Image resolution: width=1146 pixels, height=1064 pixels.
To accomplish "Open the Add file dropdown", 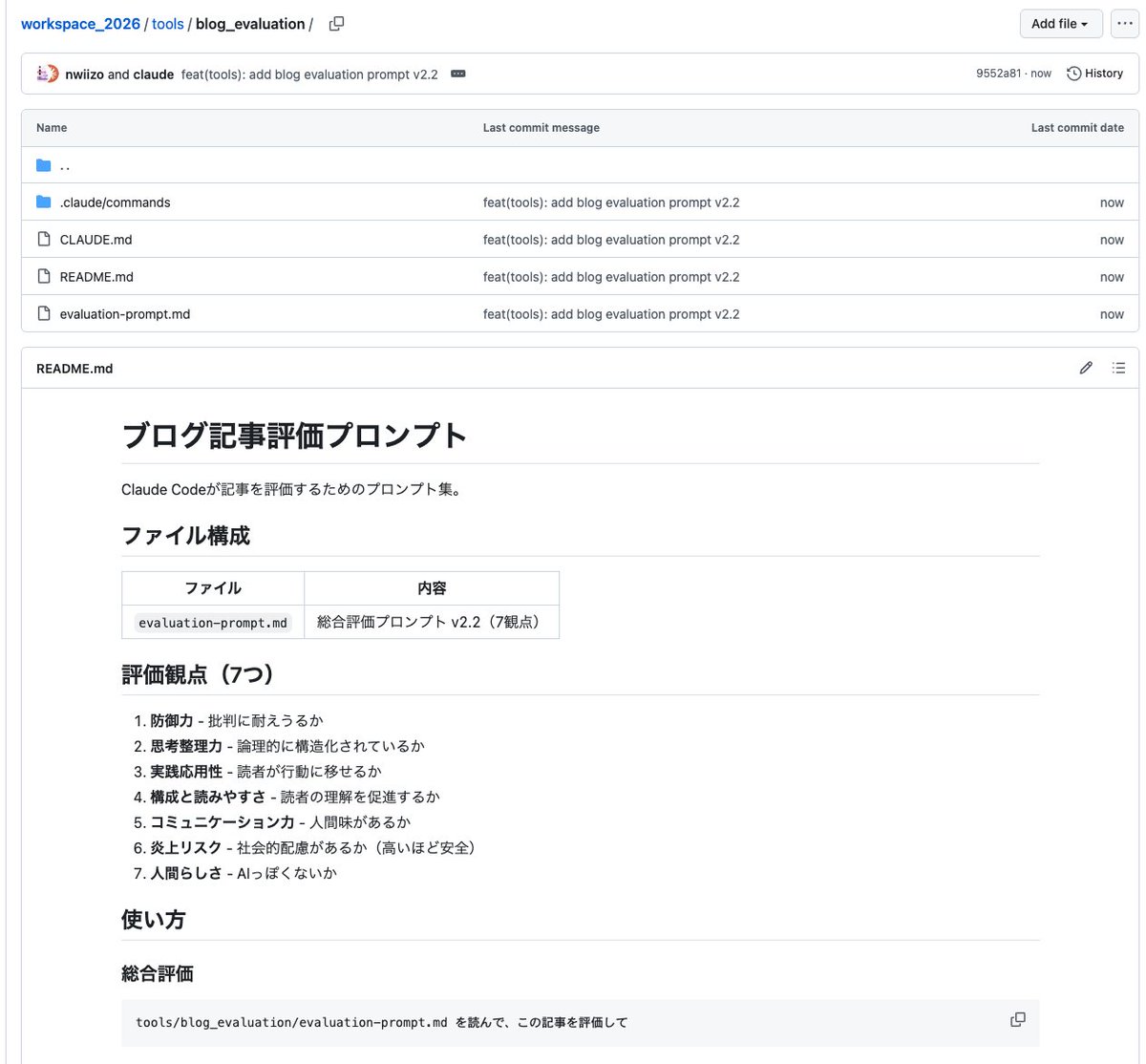I will [x=1060, y=24].
